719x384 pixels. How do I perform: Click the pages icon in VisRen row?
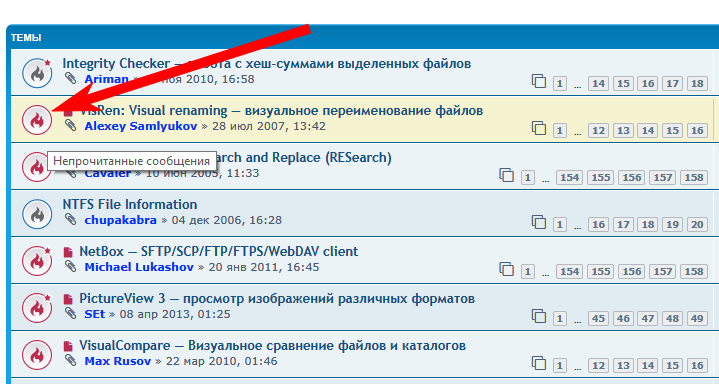point(539,128)
